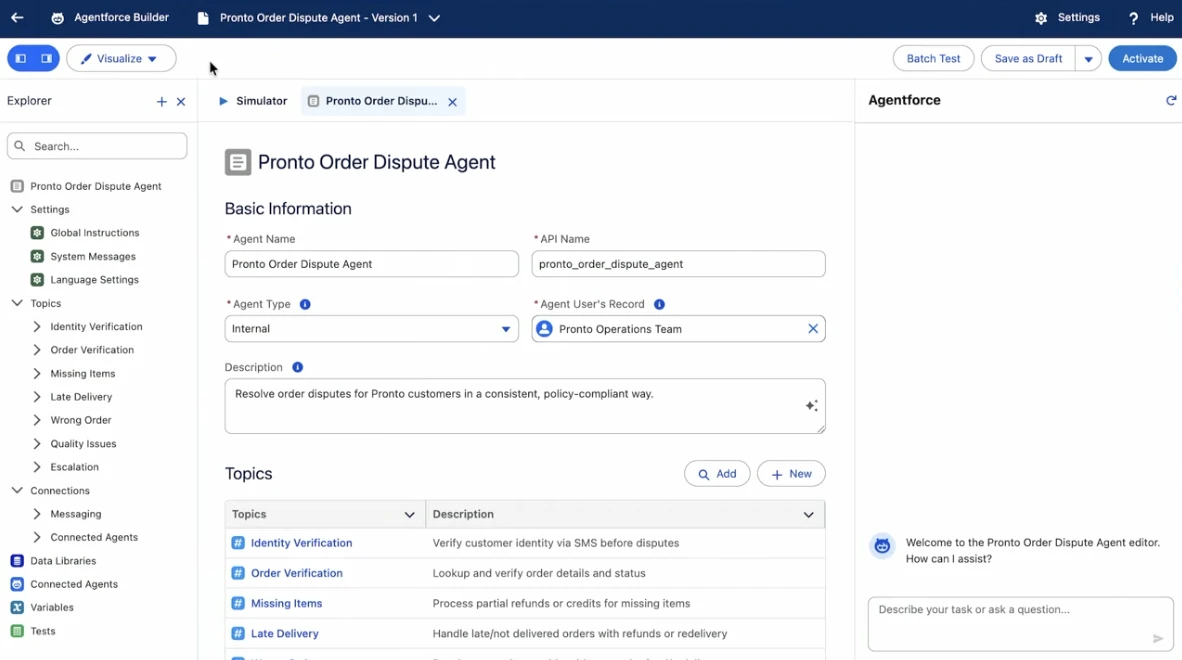Image resolution: width=1182 pixels, height=660 pixels.
Task: Close the Explorer panel
Action: [x=181, y=102]
